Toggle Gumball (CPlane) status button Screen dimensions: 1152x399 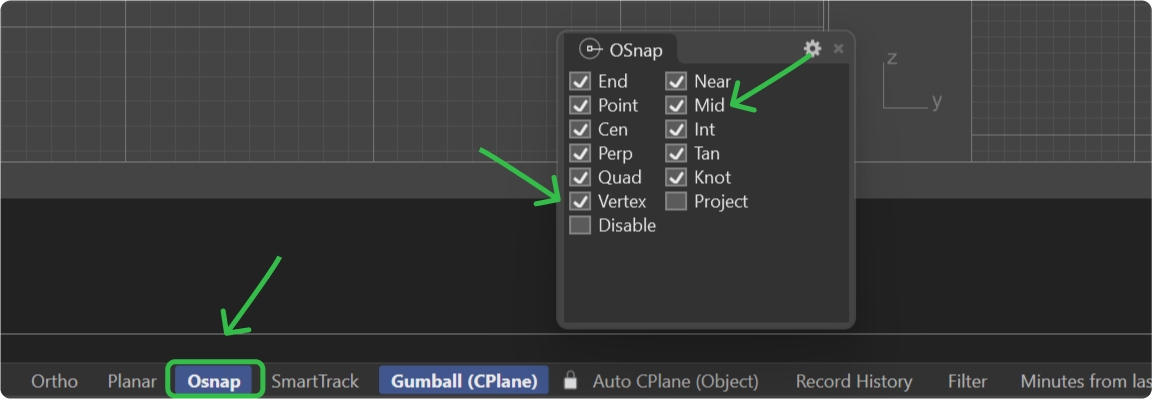464,381
